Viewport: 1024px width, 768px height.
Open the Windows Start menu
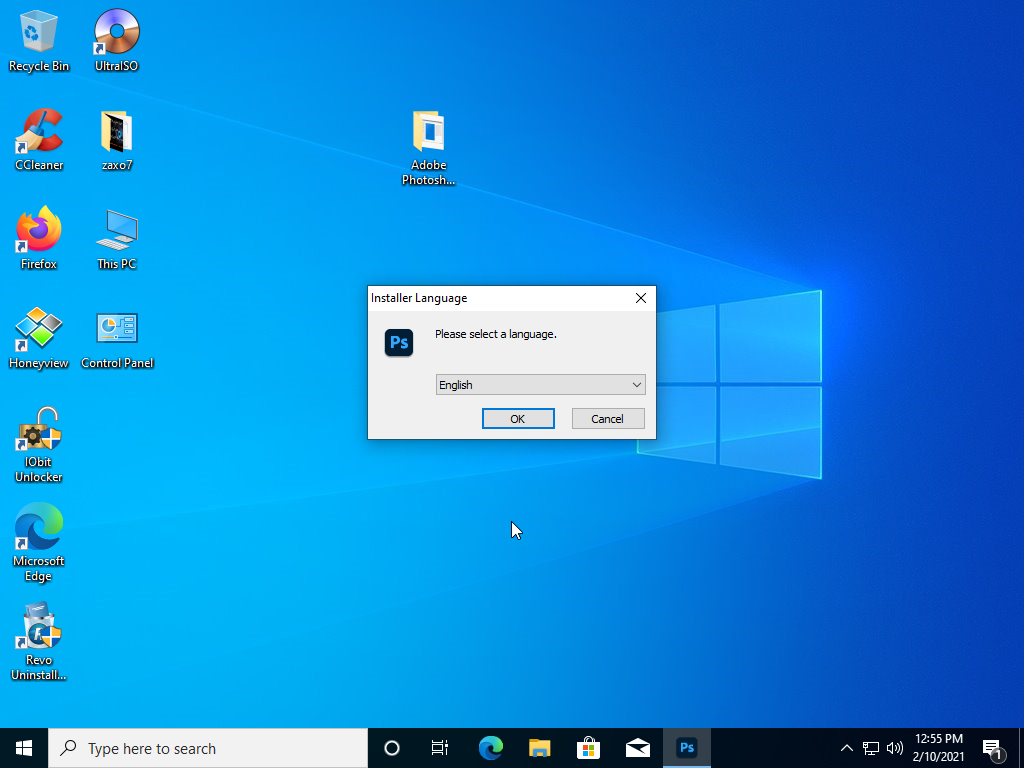(x=24, y=748)
